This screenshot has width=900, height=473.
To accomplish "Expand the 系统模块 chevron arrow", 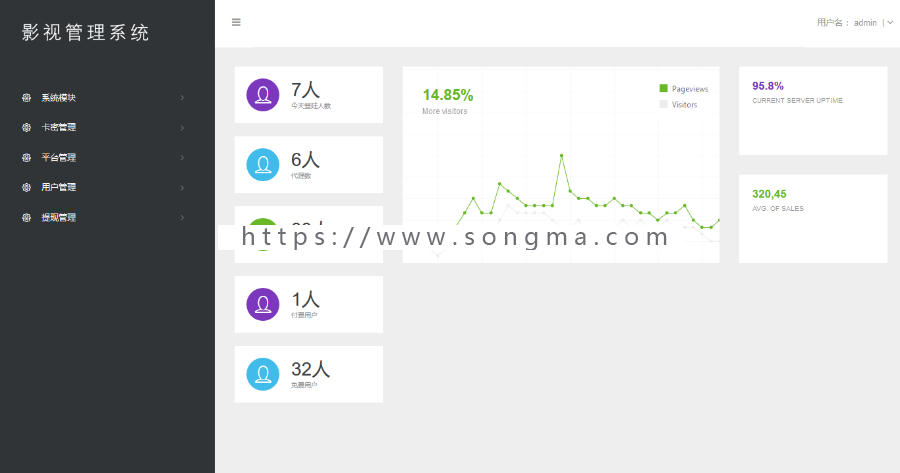I will [182, 98].
